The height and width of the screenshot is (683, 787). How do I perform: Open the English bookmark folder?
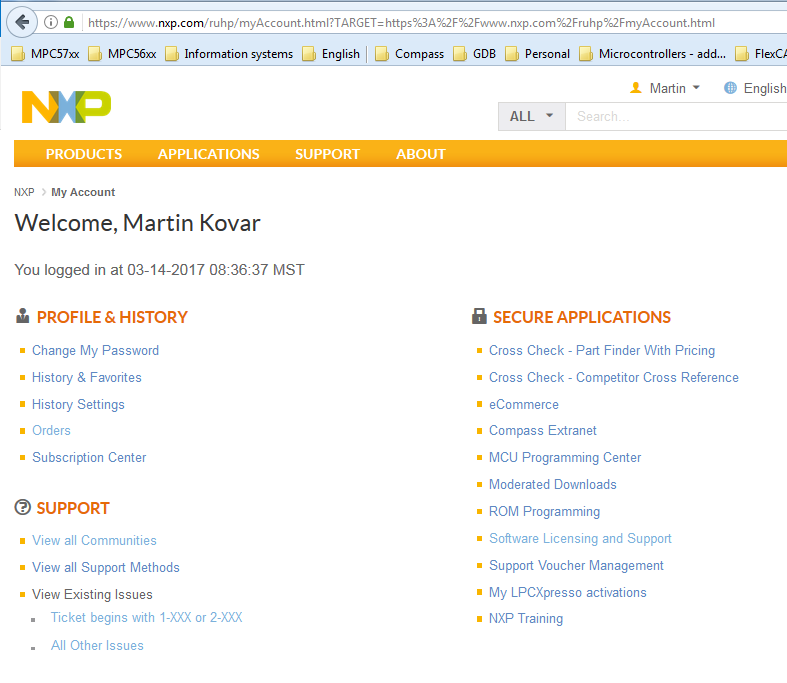331,54
